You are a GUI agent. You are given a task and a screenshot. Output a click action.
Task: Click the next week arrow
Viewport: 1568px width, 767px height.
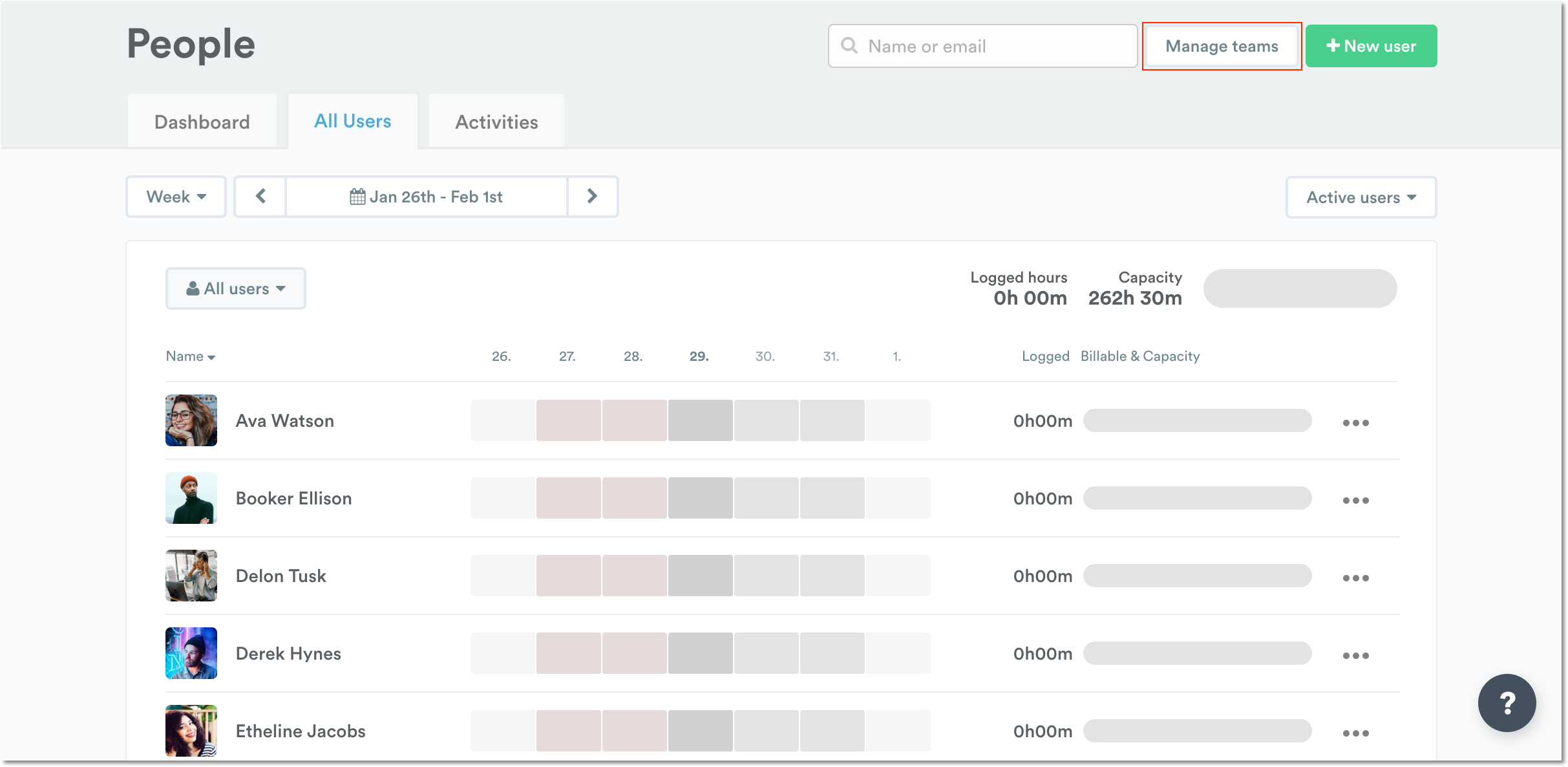pos(592,197)
